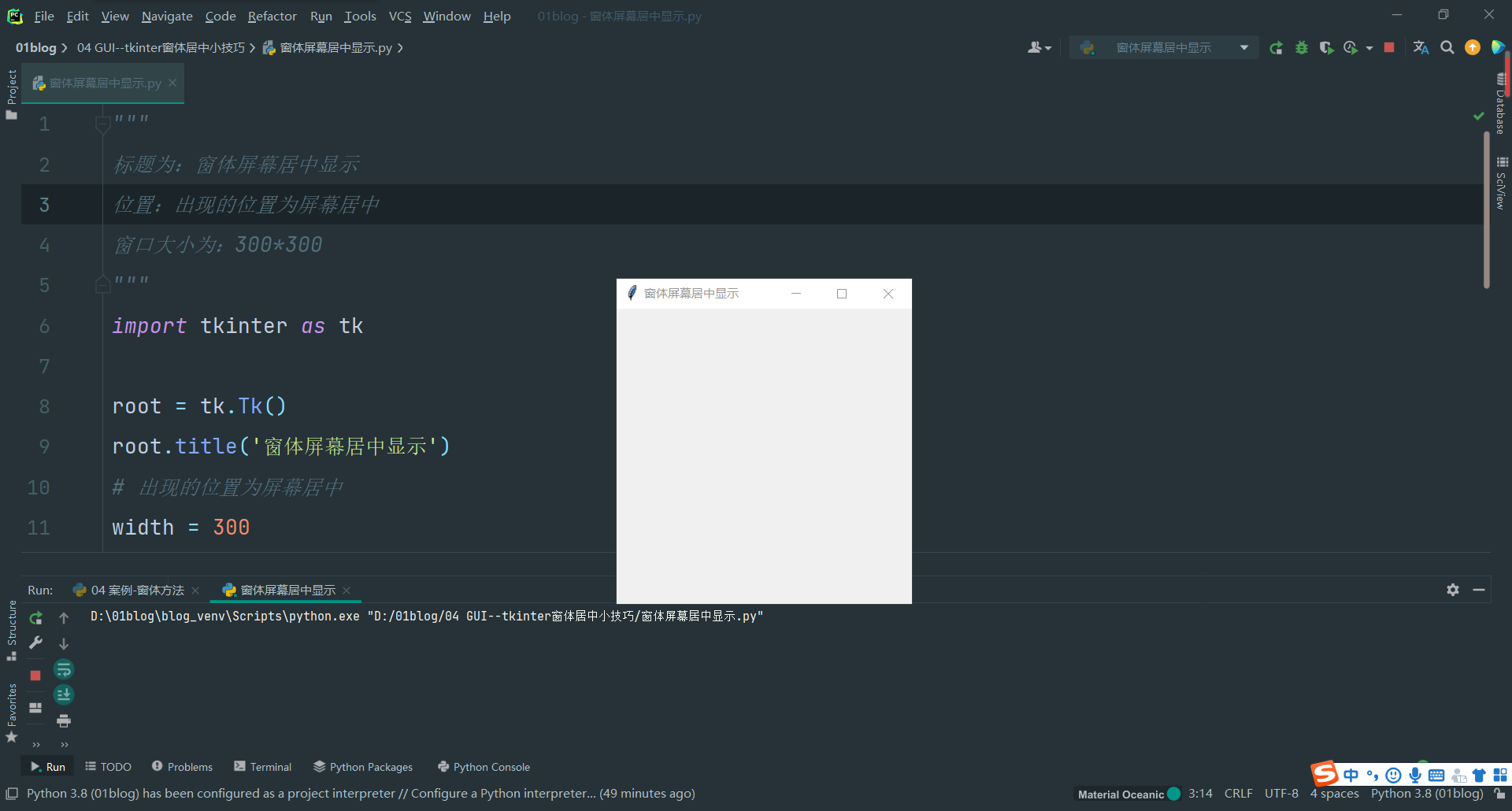Expand more Run panel actions right chevron
This screenshot has height=811, width=1512.
pyautogui.click(x=64, y=744)
